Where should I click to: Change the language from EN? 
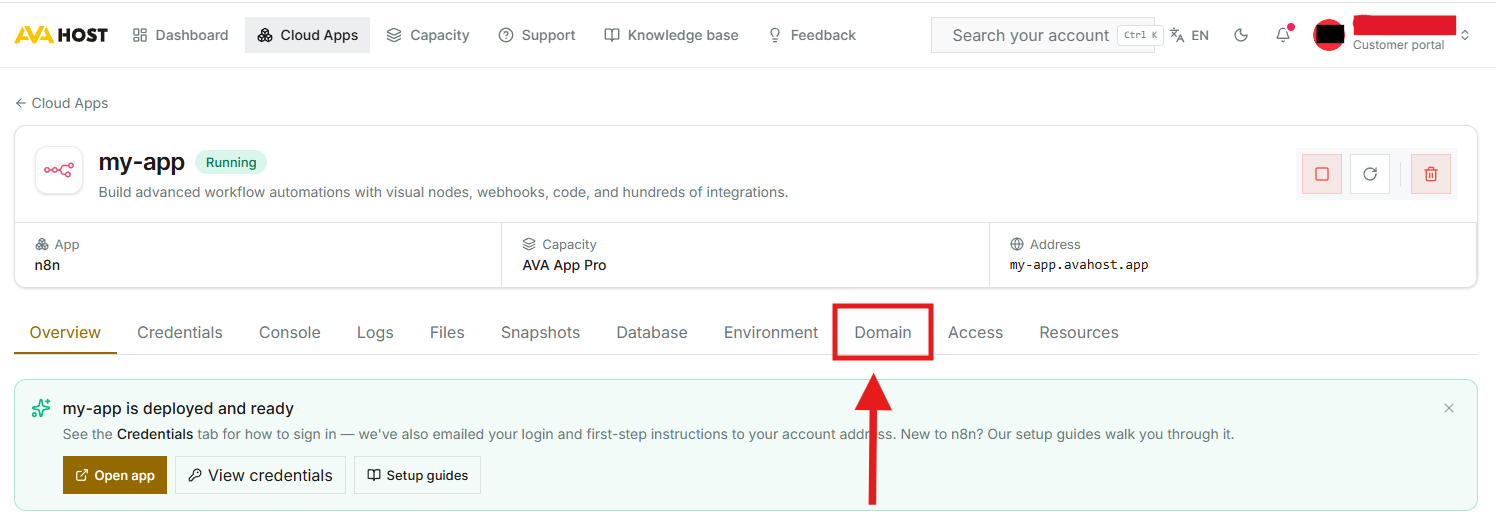click(1189, 35)
